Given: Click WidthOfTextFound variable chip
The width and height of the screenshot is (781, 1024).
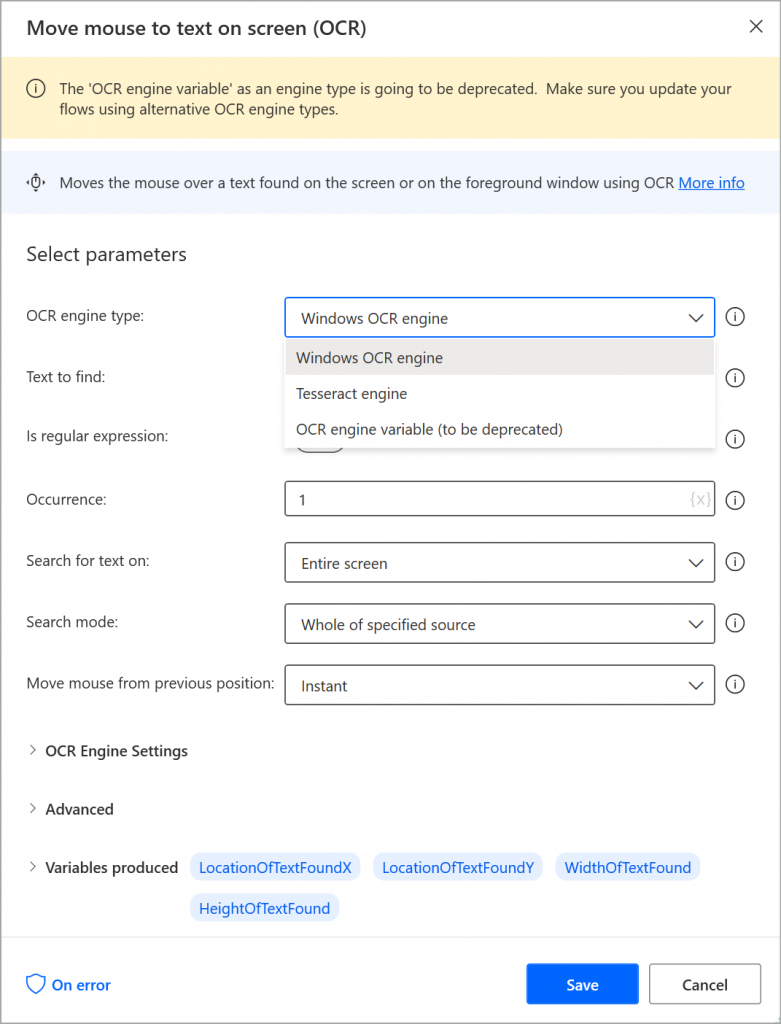Looking at the screenshot, I should click(628, 867).
